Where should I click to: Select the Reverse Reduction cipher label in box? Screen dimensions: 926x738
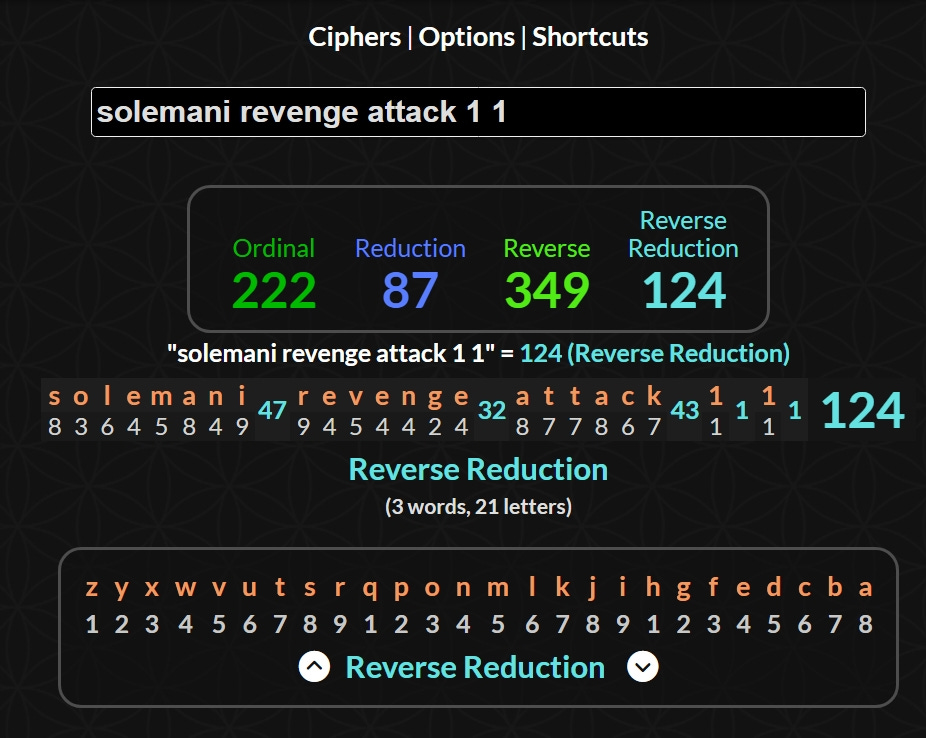[683, 234]
